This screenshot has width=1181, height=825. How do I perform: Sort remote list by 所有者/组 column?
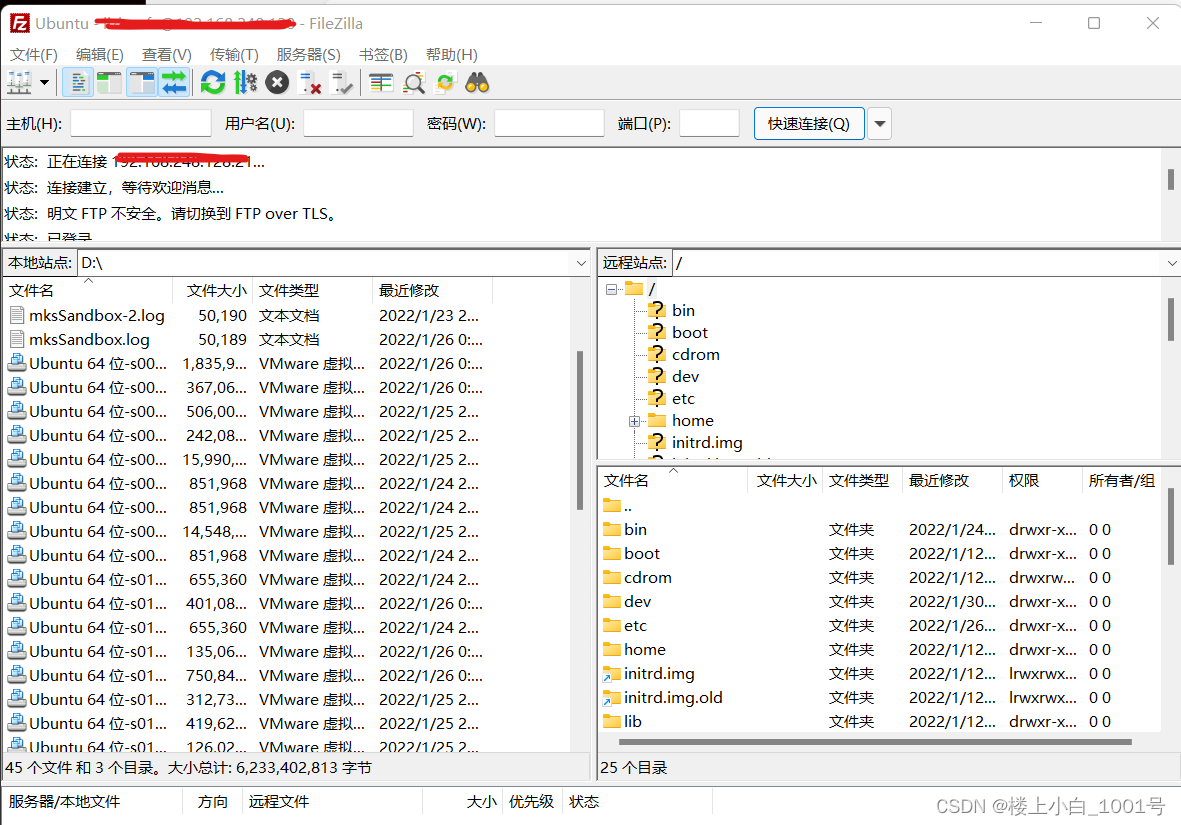pyautogui.click(x=1121, y=481)
